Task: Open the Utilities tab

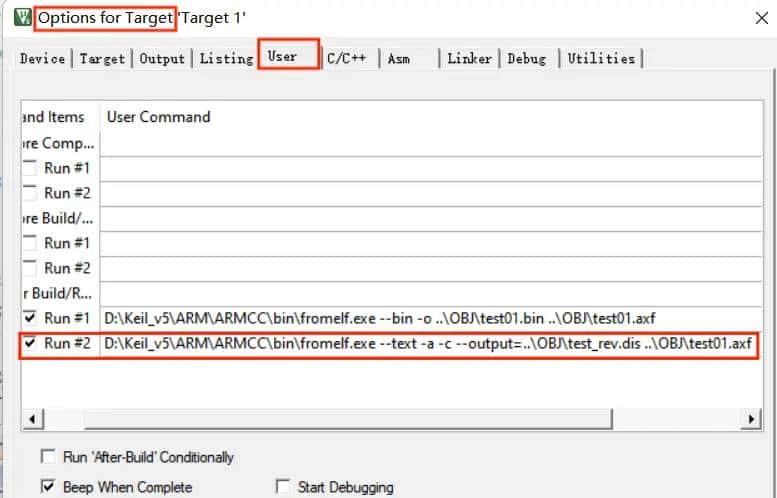Action: tap(601, 59)
